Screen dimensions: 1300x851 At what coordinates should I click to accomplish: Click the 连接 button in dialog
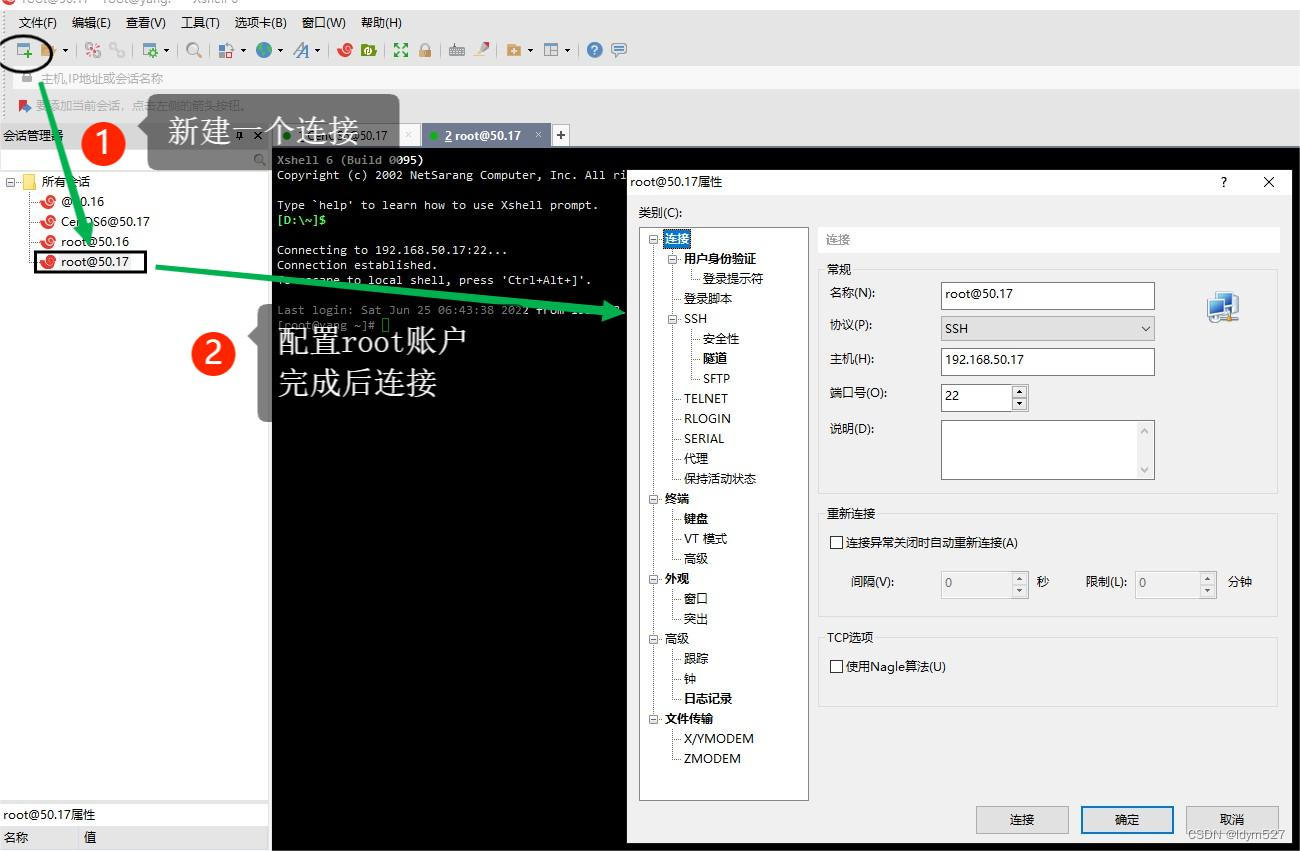click(x=1022, y=820)
